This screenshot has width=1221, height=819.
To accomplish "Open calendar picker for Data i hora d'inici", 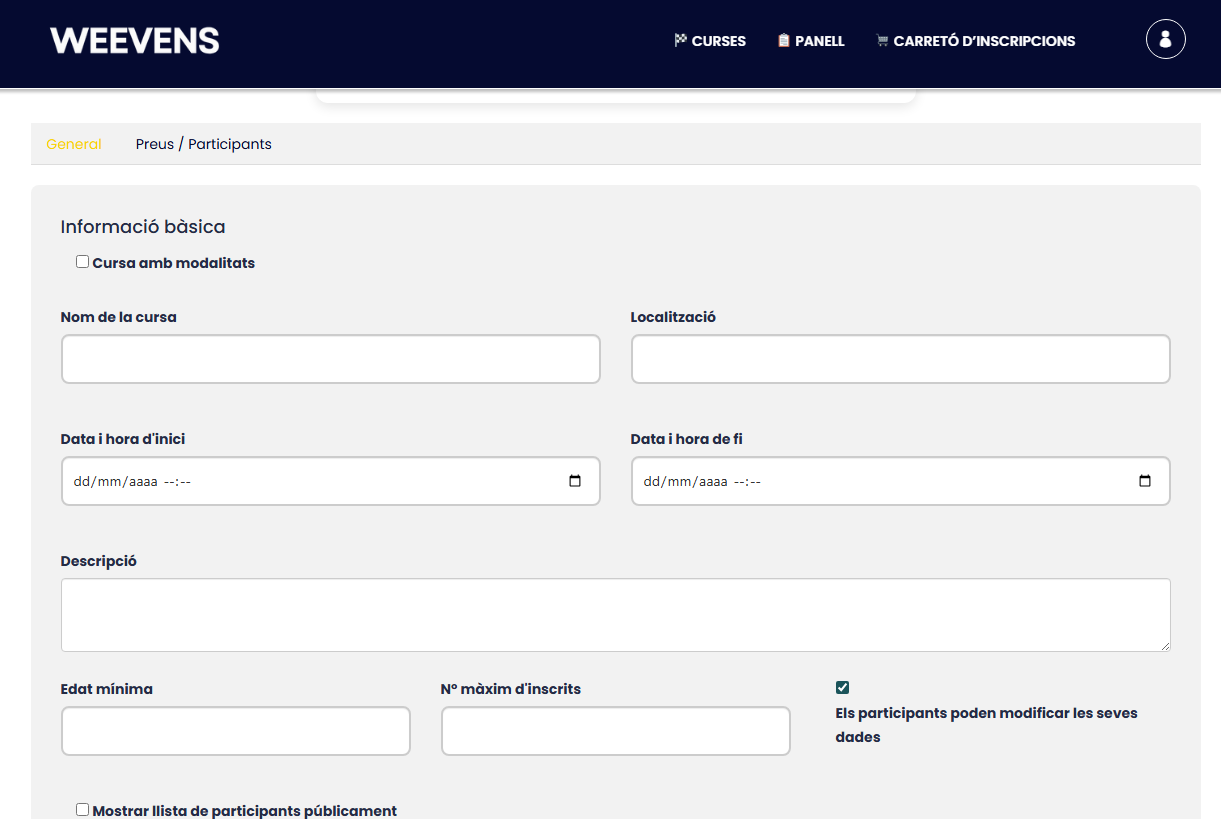I will 575,481.
